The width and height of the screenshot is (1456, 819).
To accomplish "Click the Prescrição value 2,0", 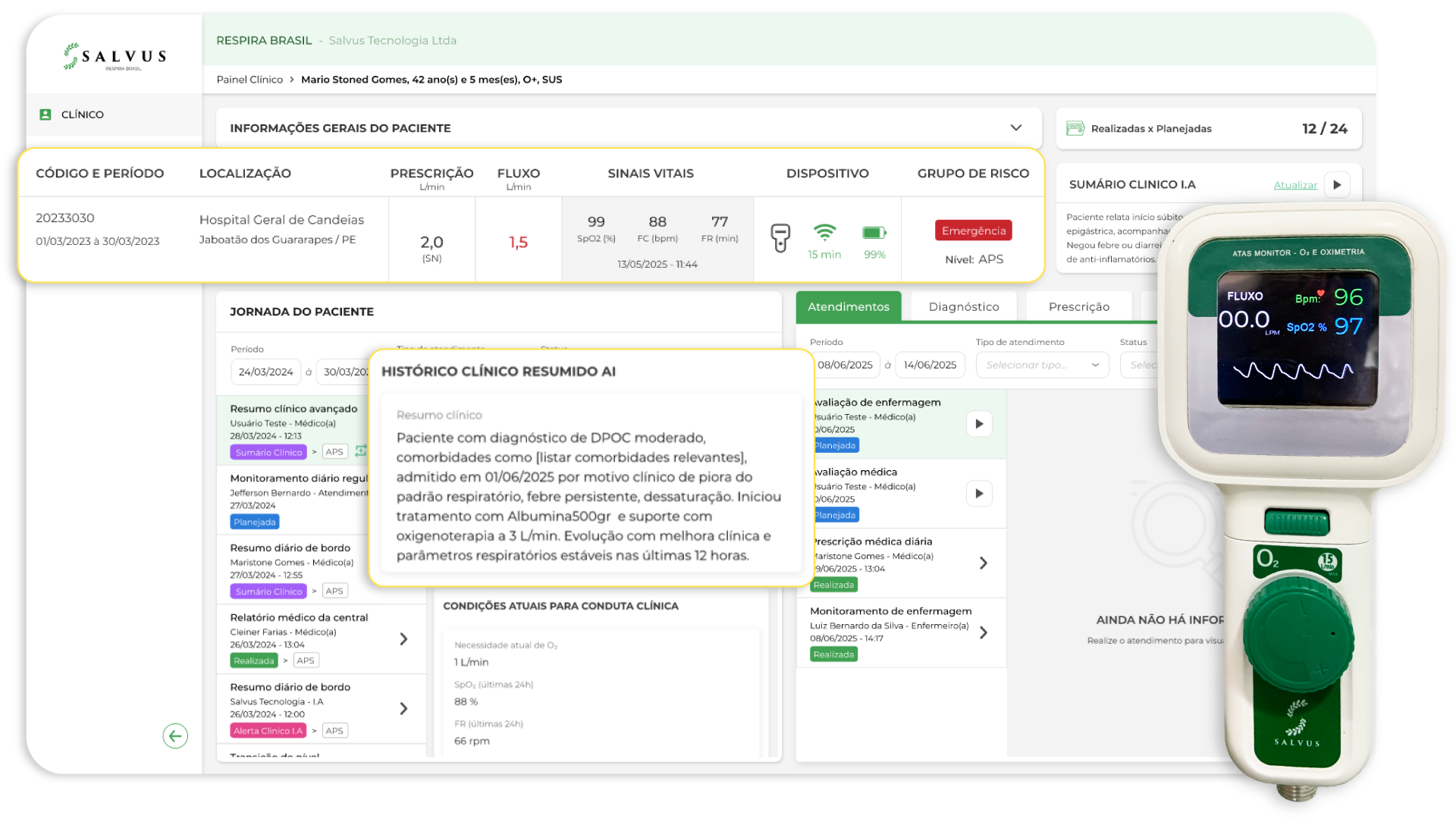I will [431, 242].
